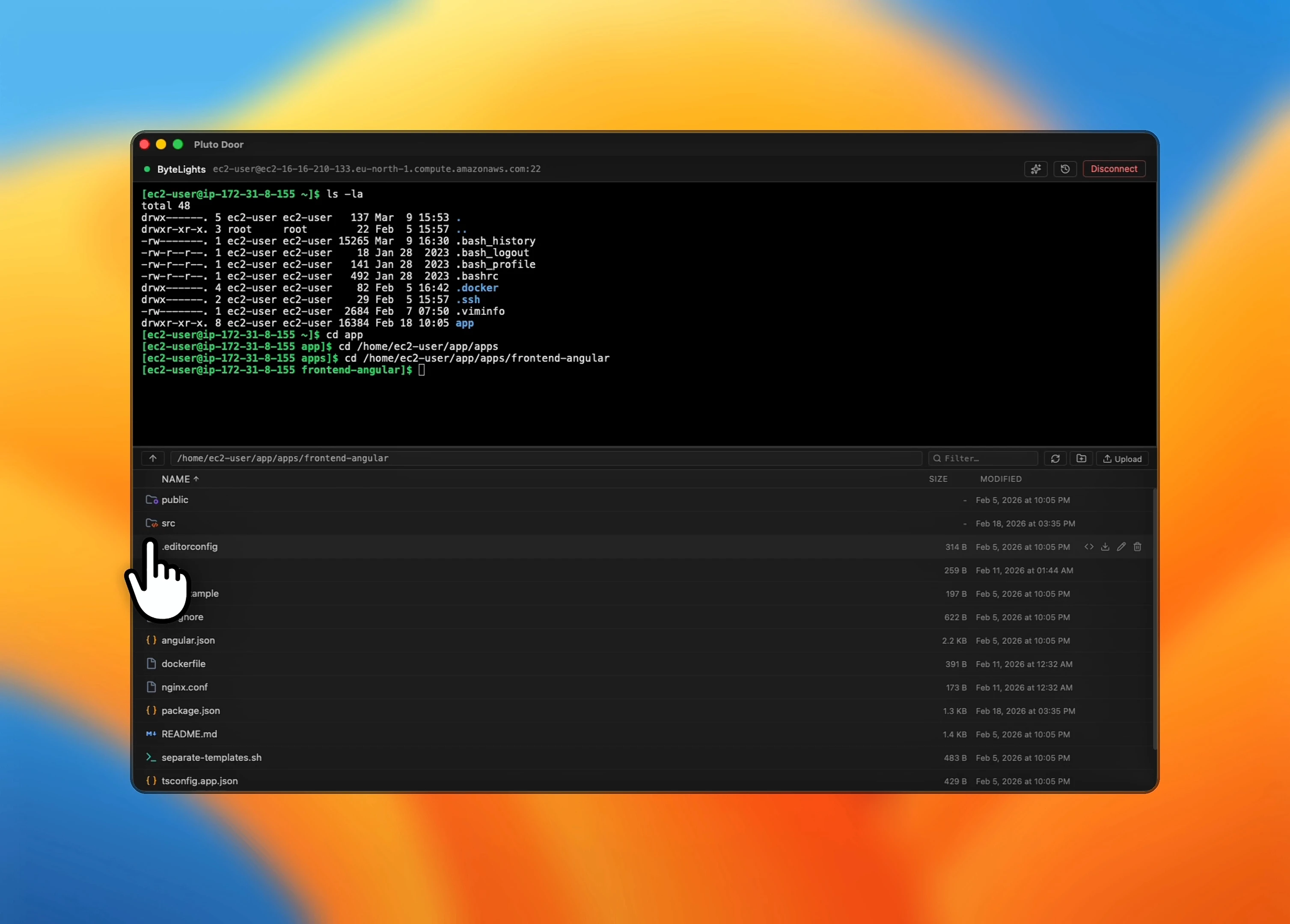This screenshot has width=1290, height=924.
Task: Sort the list by MODIFIED column
Action: [x=1001, y=479]
